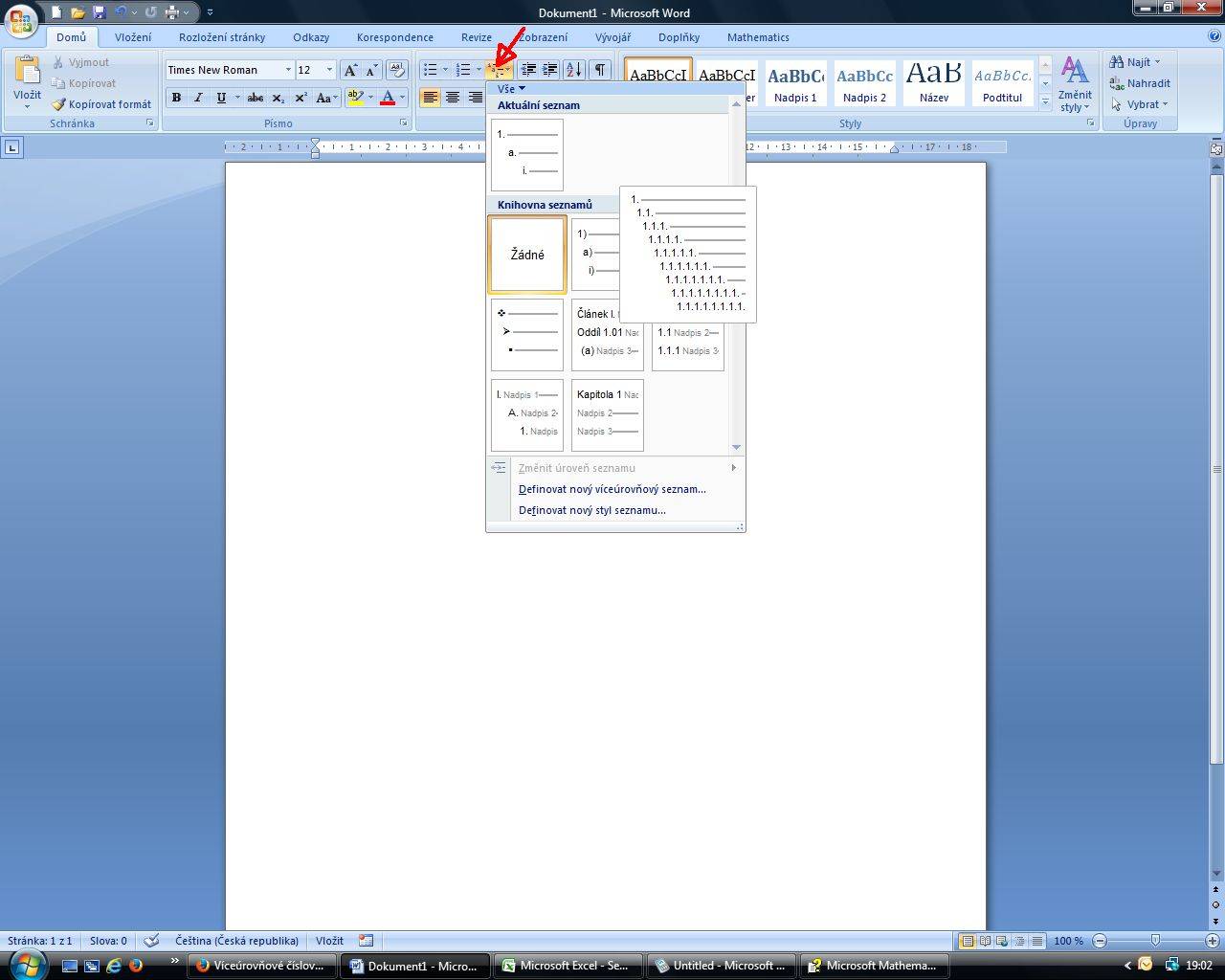This screenshot has width=1225, height=980.
Task: Apply red font color
Action: pos(388,98)
